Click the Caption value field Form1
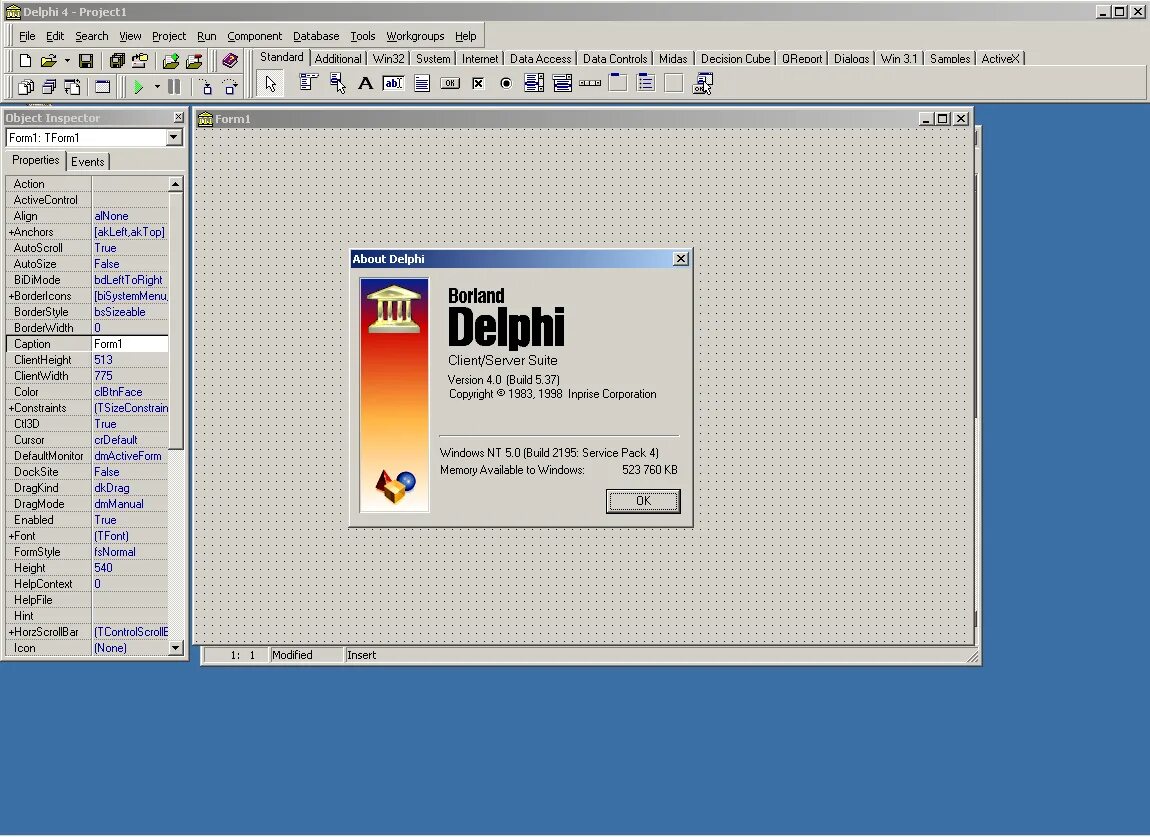 130,343
